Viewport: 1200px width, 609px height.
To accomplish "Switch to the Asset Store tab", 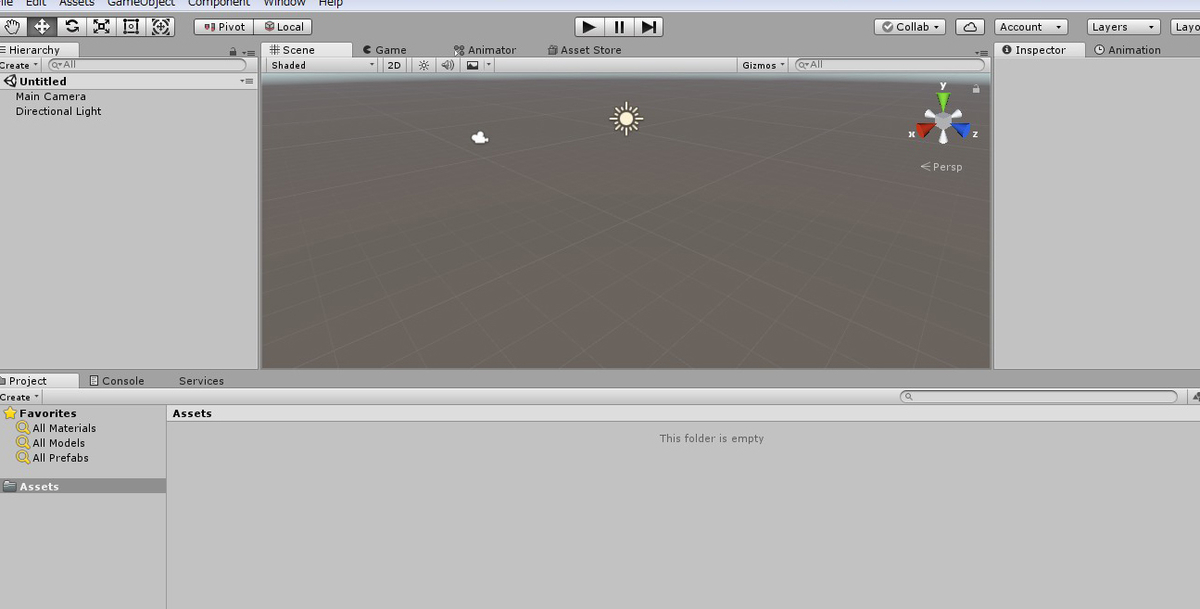I will [x=585, y=50].
